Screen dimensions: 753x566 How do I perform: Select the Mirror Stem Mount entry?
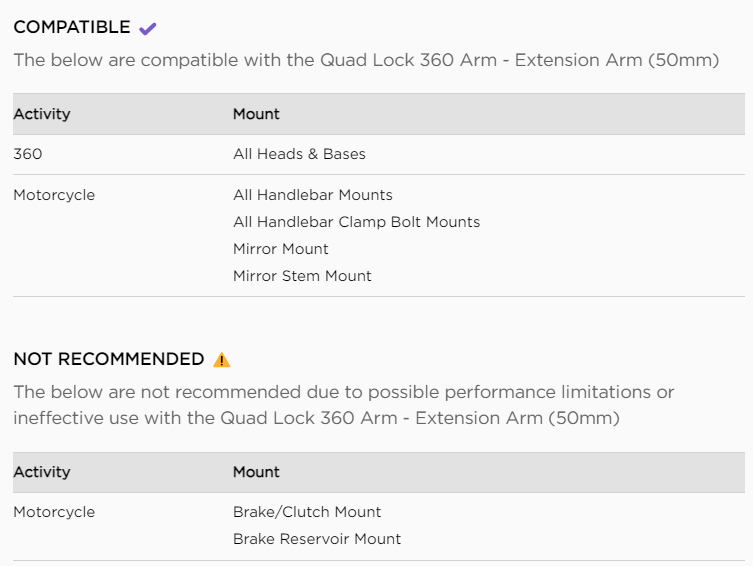click(302, 276)
